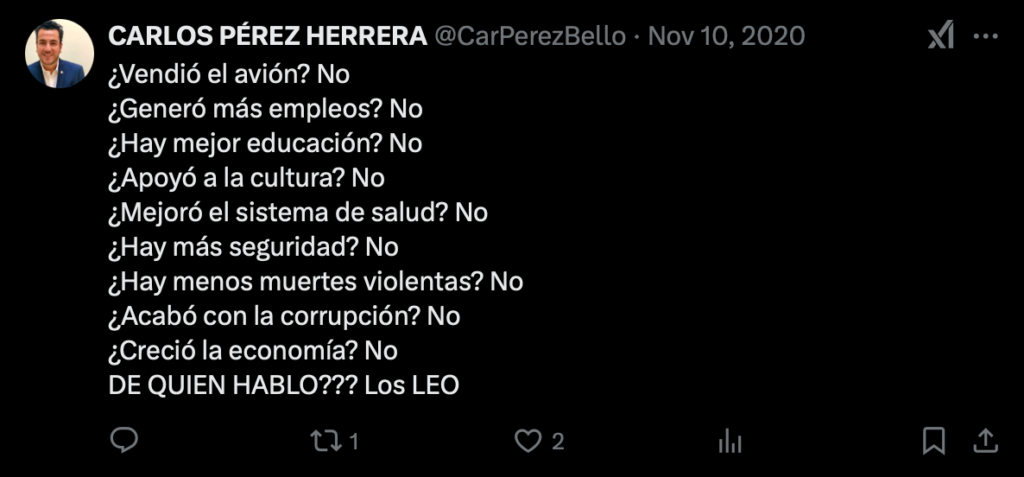1024x477 pixels.
Task: Like the tweet with the heart icon
Action: pyautogui.click(x=527, y=440)
